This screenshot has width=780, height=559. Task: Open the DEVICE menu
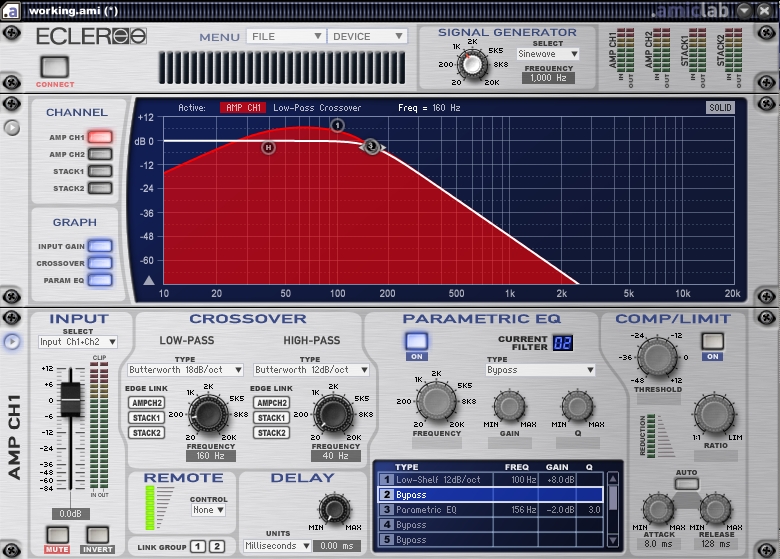367,36
